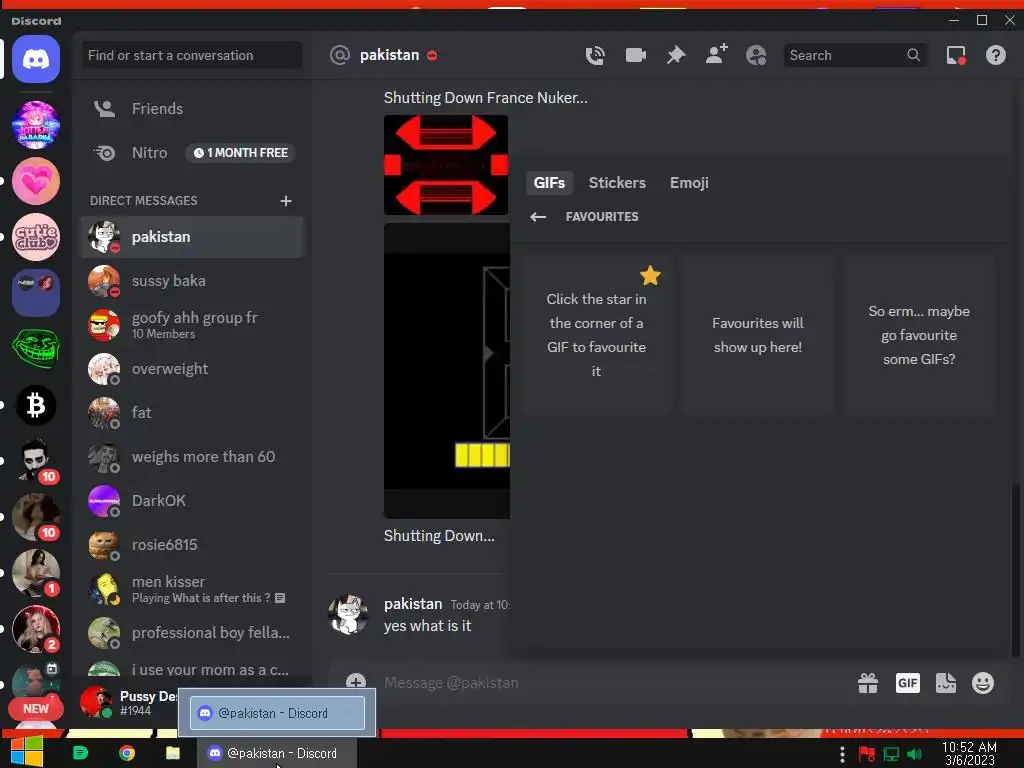Screen dimensions: 1024x768
Task: Open Chrome from the taskbar
Action: tap(127, 753)
